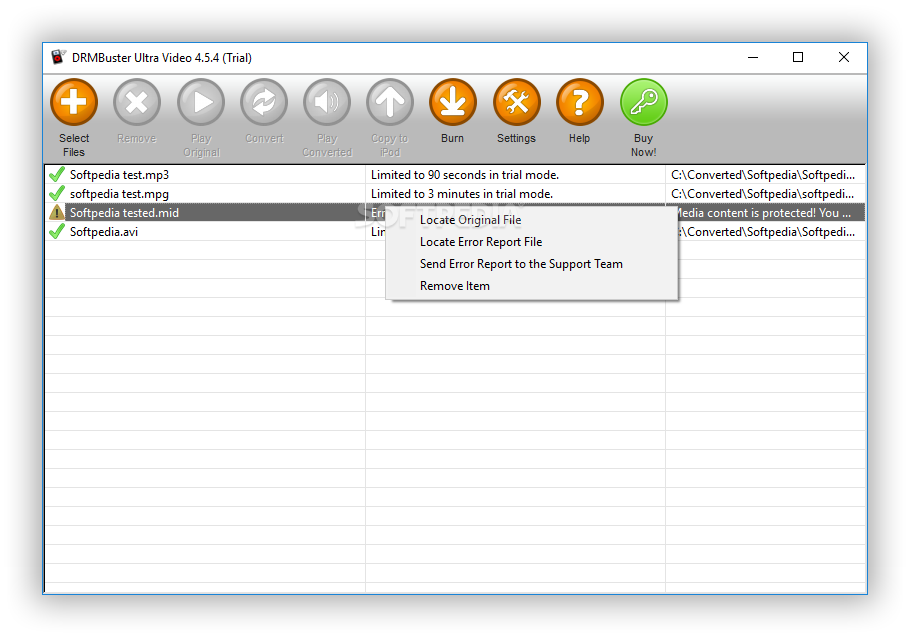Image resolution: width=910 pixels, height=637 pixels.
Task: Choose Locate Error Report File
Action: 481,242
